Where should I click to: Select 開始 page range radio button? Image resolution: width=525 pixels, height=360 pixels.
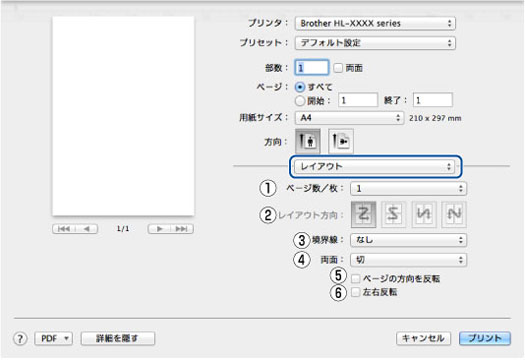click(300, 100)
